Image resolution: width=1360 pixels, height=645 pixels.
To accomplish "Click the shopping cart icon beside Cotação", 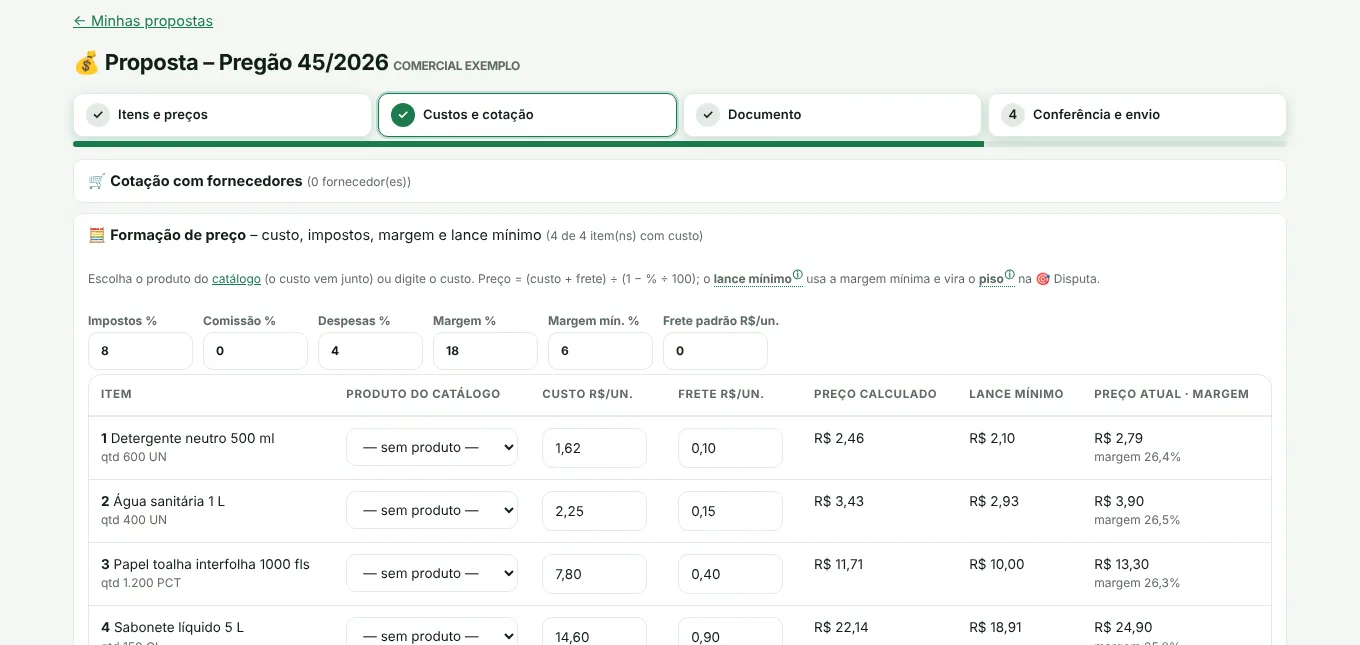I will pos(97,181).
